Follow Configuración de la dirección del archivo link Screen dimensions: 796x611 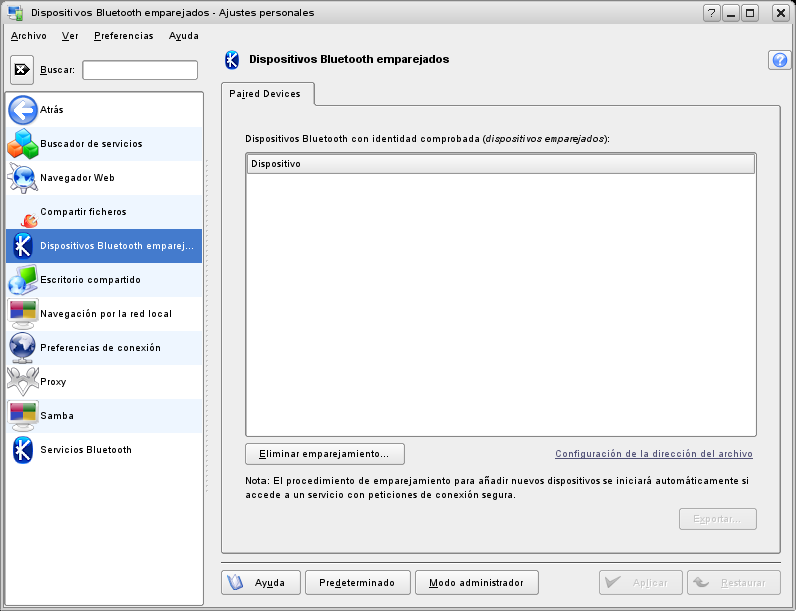click(653, 454)
